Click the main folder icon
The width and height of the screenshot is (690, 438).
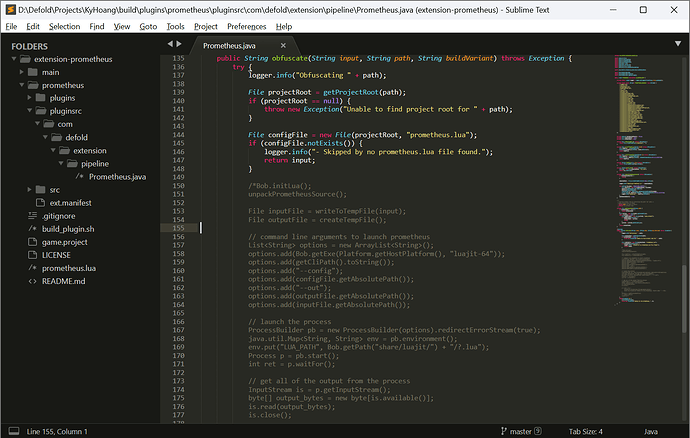(x=33, y=72)
